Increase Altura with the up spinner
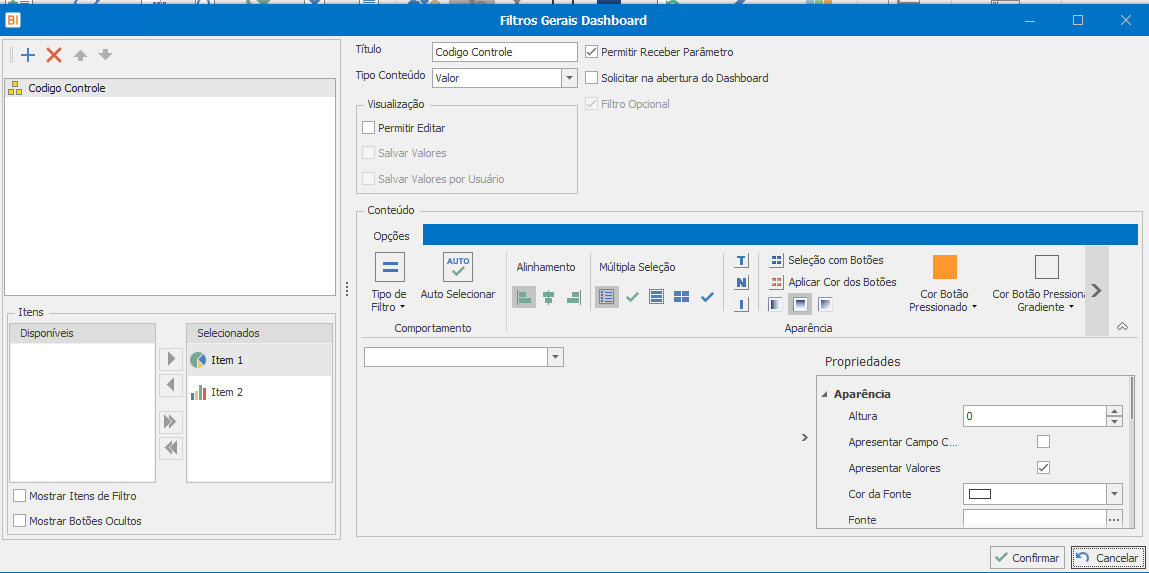The height and width of the screenshot is (573, 1149). point(1115,412)
